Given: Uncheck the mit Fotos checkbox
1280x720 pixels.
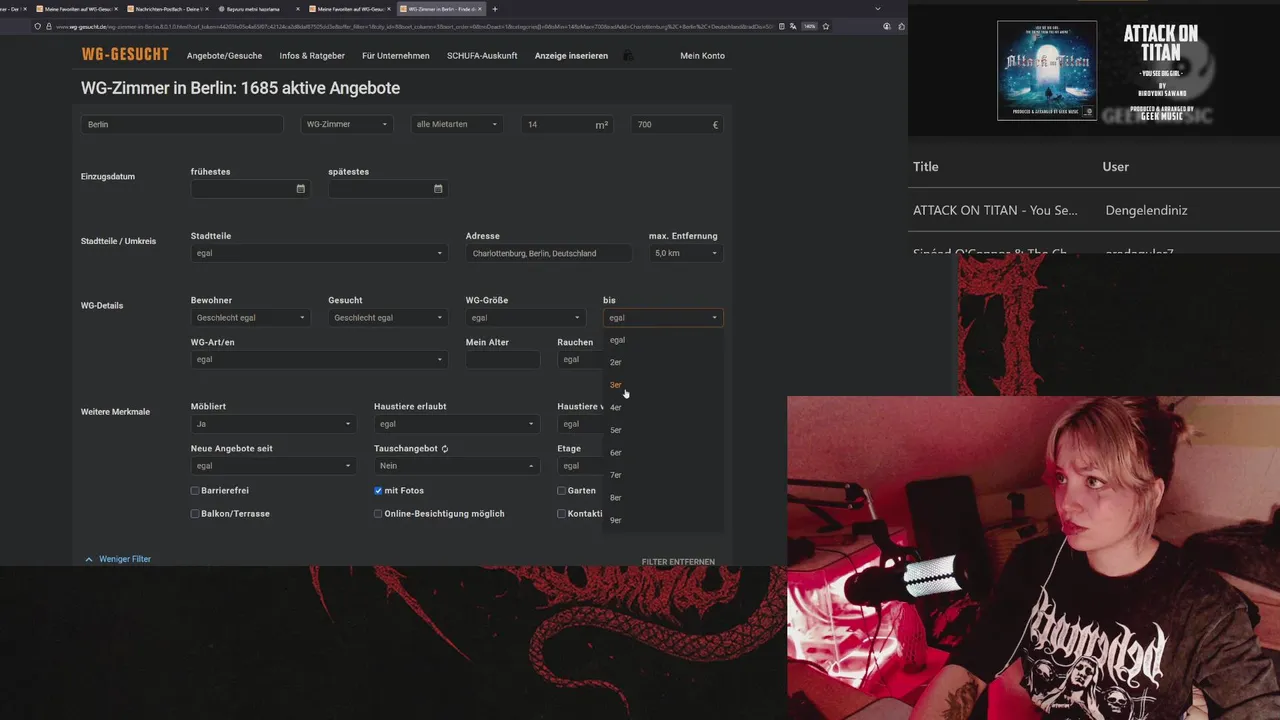Looking at the screenshot, I should [378, 491].
